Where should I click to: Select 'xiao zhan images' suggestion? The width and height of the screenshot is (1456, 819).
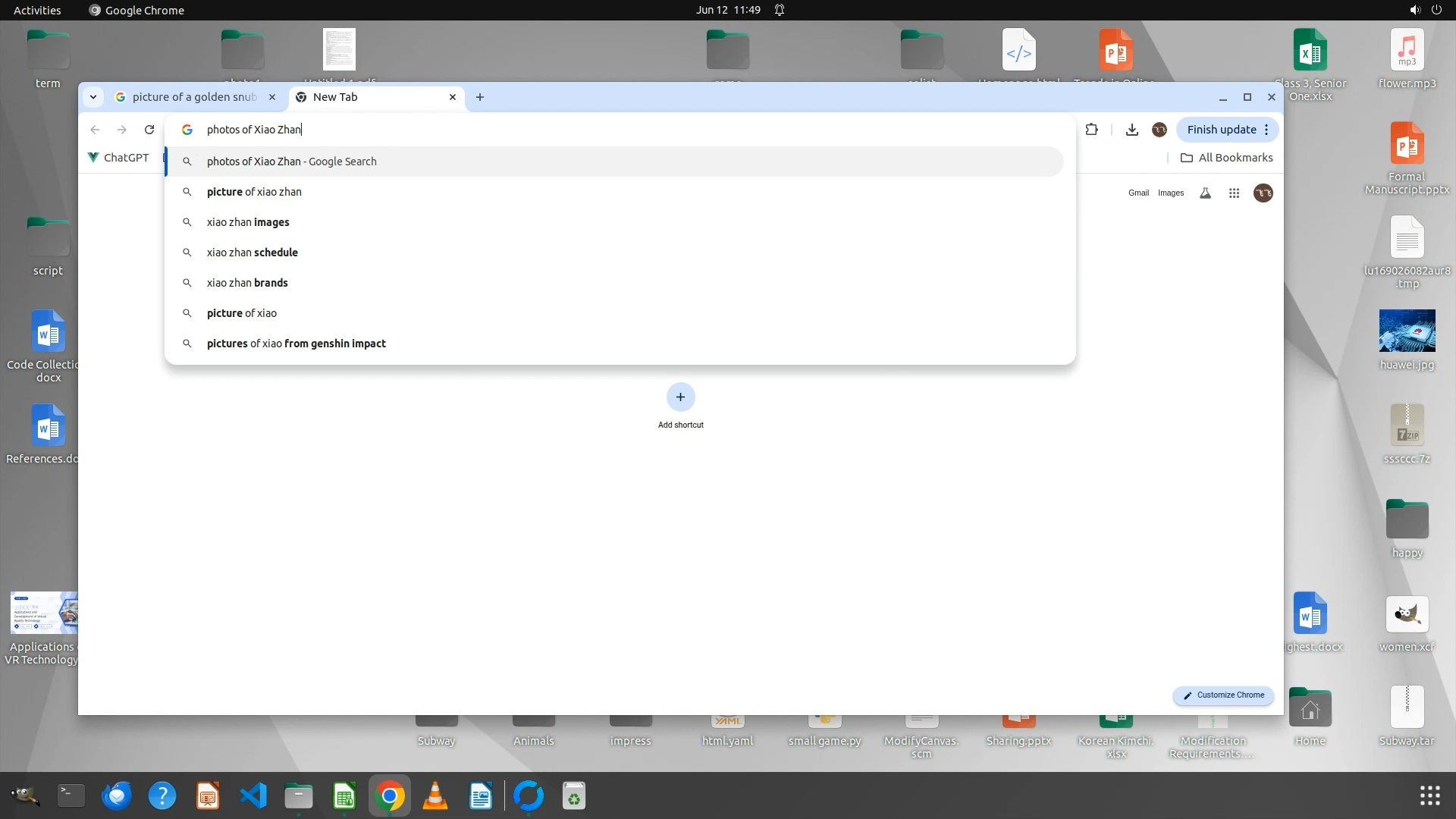pos(248,222)
